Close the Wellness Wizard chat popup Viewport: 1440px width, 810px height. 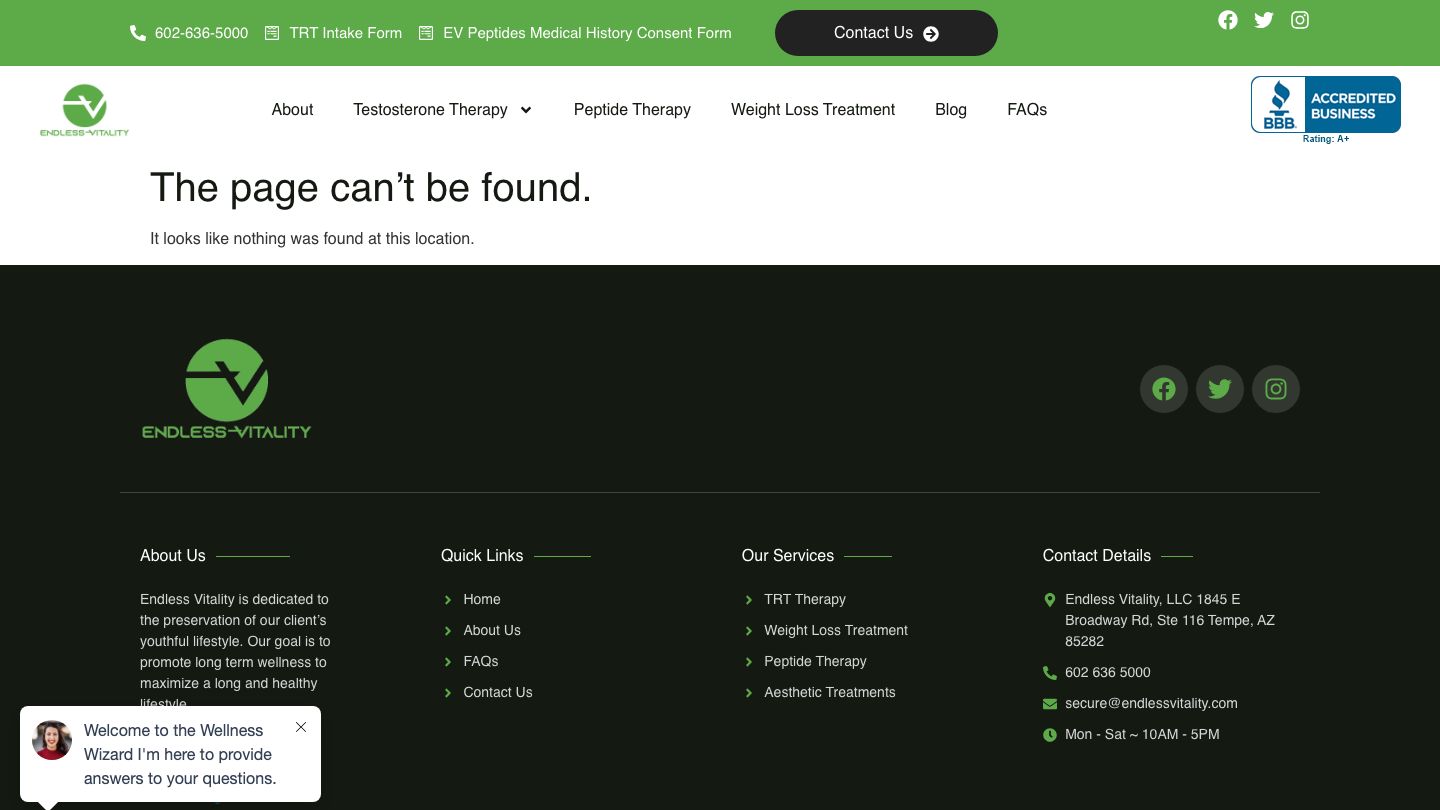pyautogui.click(x=301, y=727)
